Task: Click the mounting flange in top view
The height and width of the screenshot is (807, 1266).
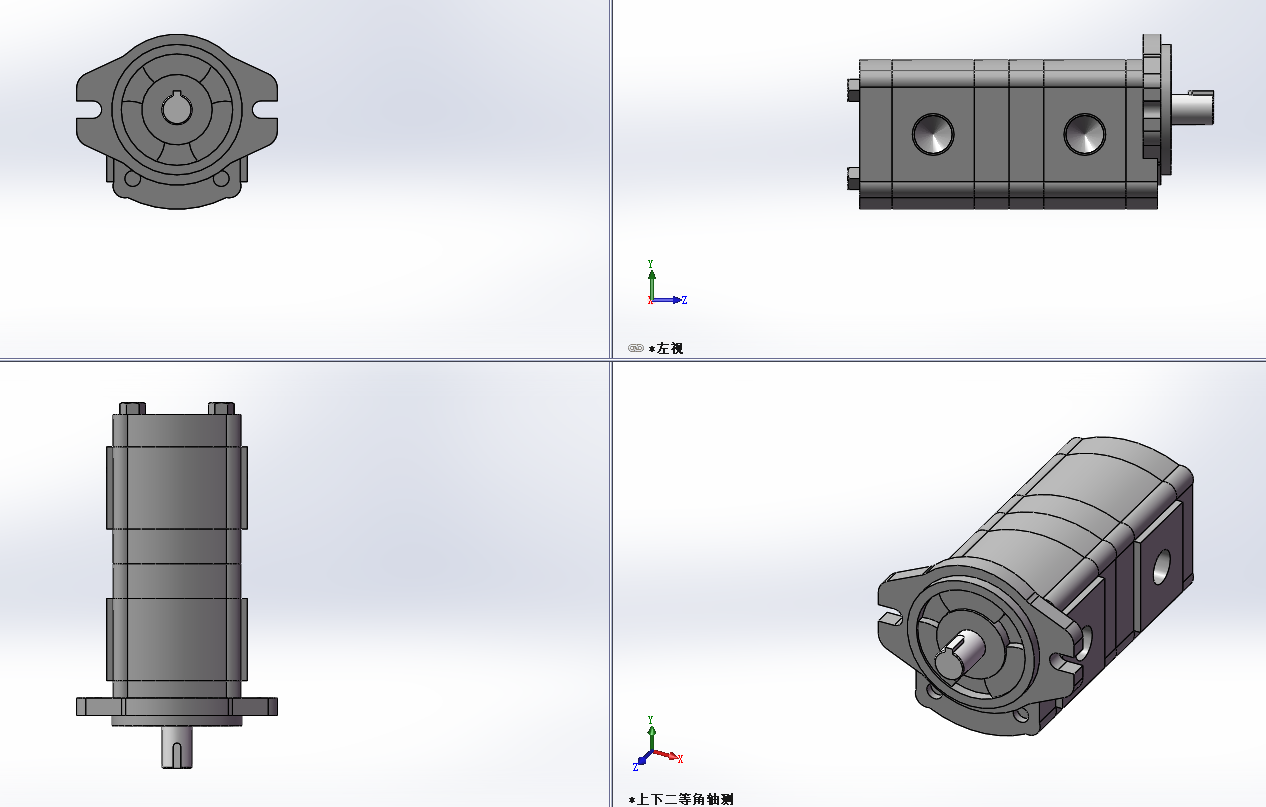Action: (x=177, y=707)
